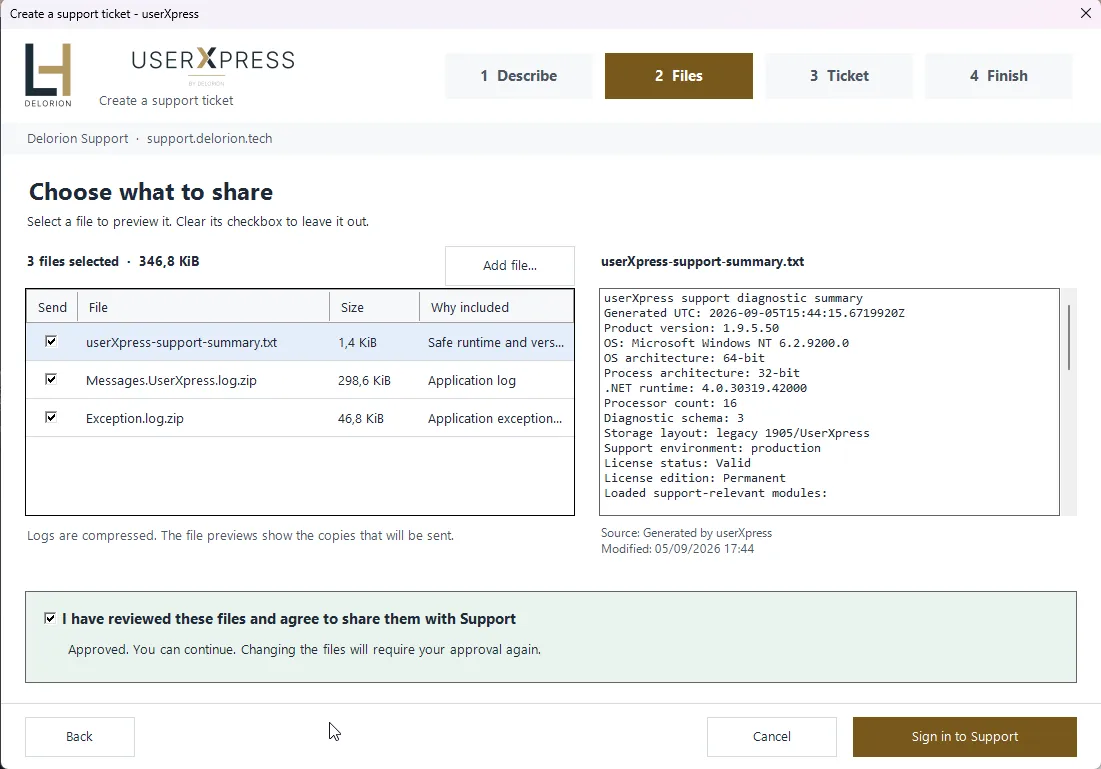This screenshot has width=1101, height=769.
Task: Select the Exception.log.zip file name
Action: (x=135, y=419)
